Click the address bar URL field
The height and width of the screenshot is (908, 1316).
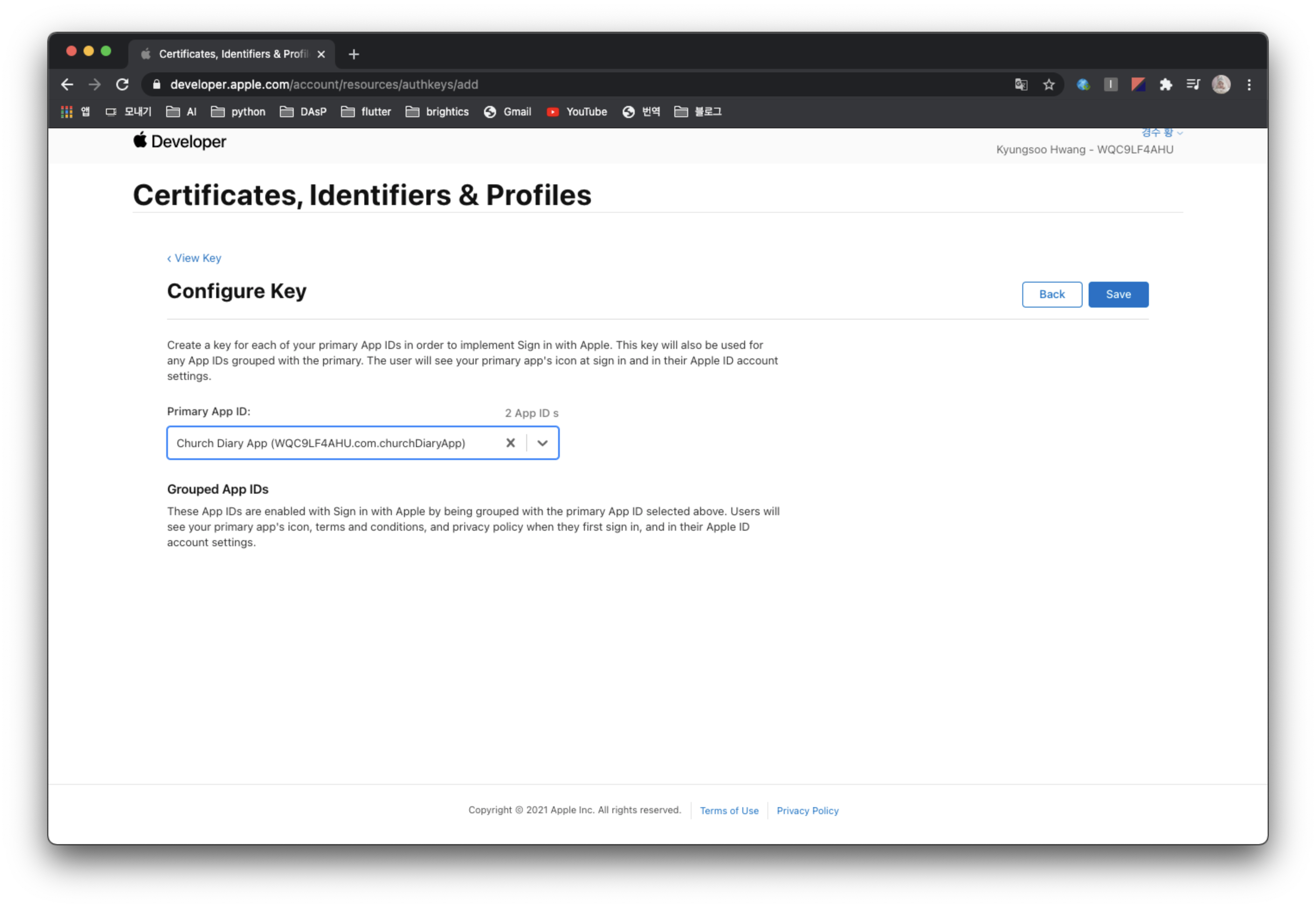(x=512, y=85)
